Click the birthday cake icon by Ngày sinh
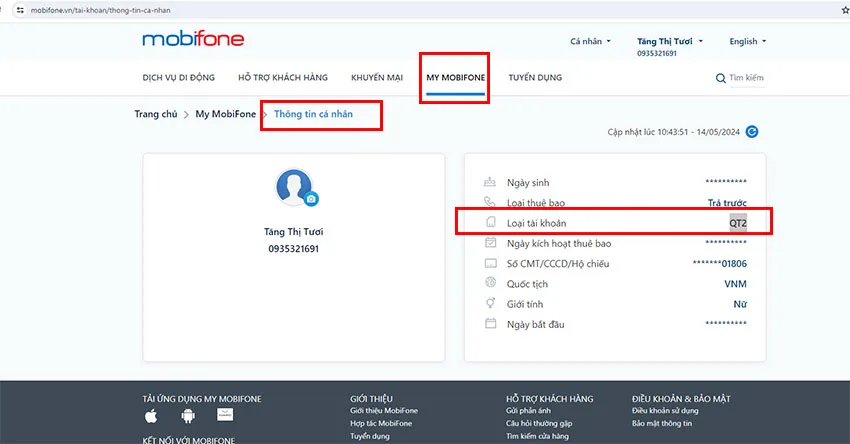Image resolution: width=850 pixels, height=444 pixels. 490,182
